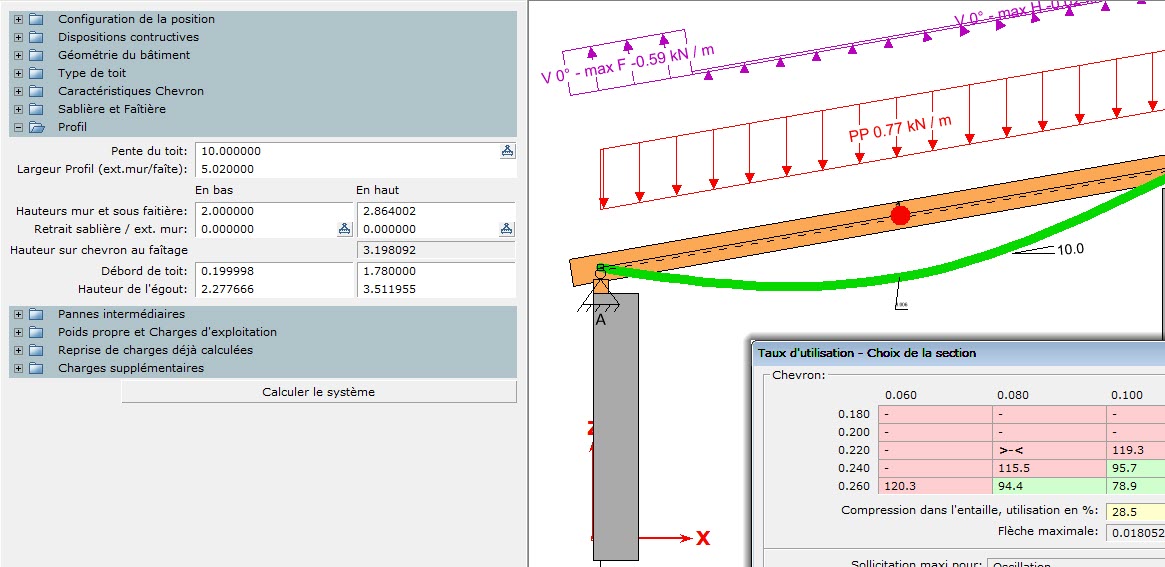Click the open folder icon beside Profil
Screen dimensions: 1165x567
pyautogui.click(x=37, y=127)
